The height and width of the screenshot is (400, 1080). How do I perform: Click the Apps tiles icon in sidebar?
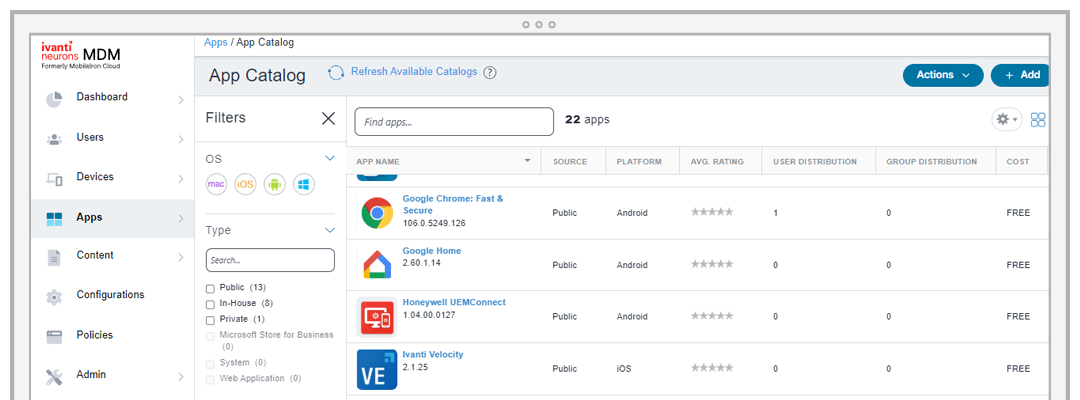pos(54,219)
